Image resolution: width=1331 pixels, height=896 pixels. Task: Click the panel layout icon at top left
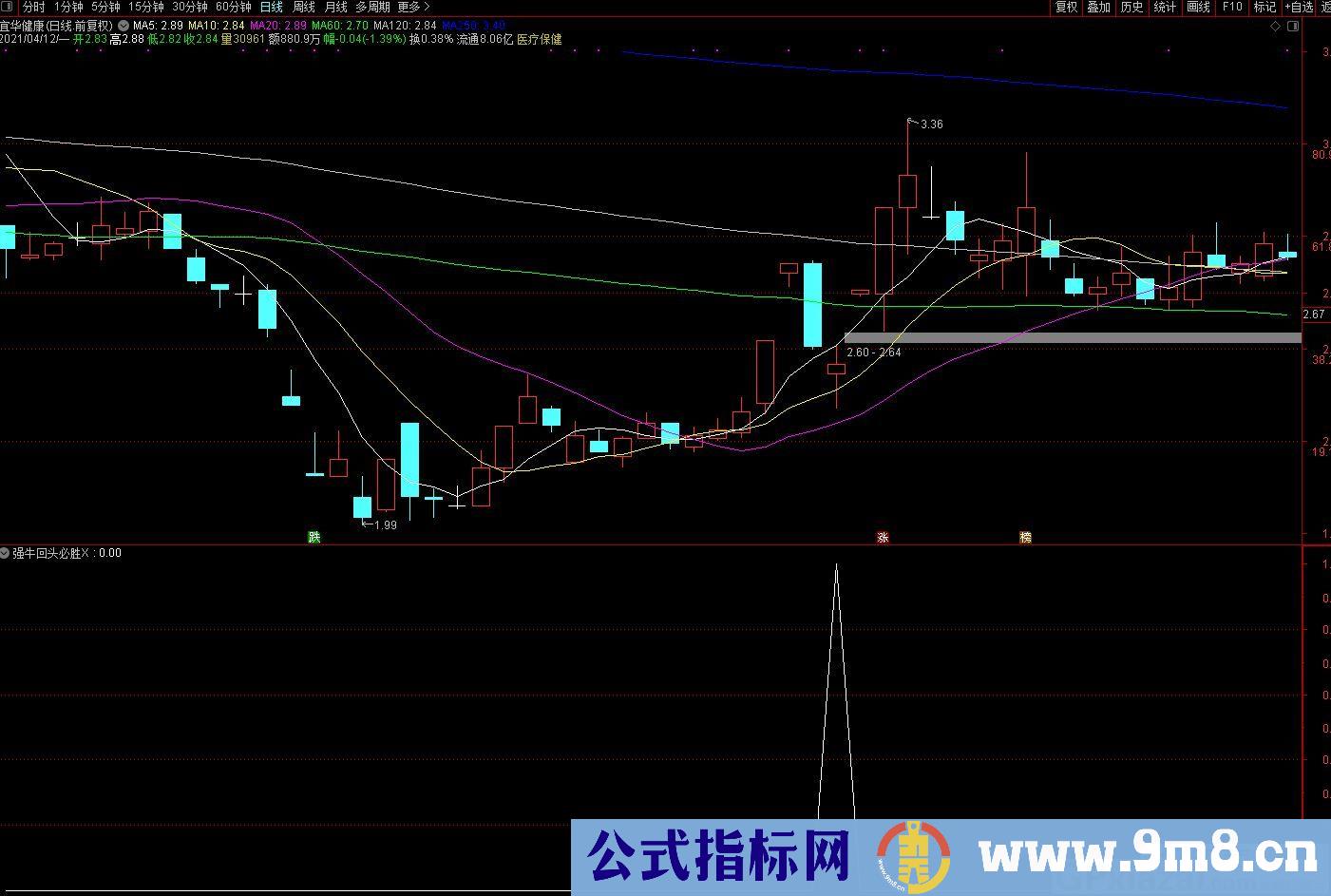point(8,7)
